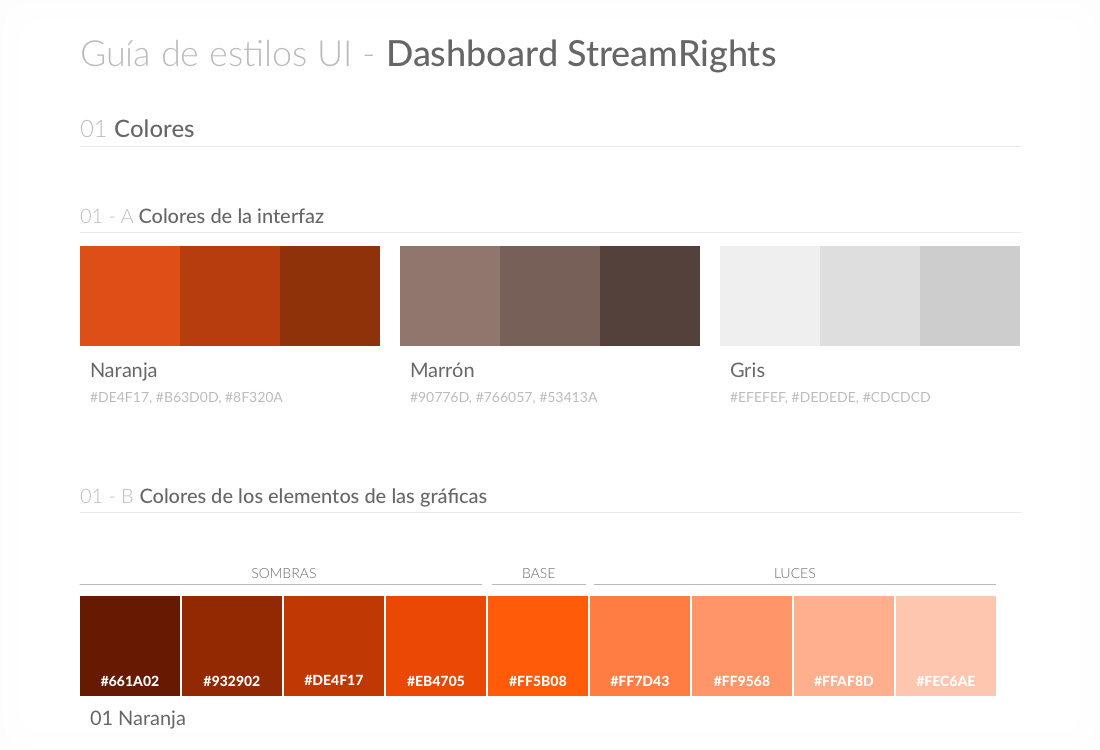Click the LUCES group label
This screenshot has height=750, width=1100.
tap(795, 574)
